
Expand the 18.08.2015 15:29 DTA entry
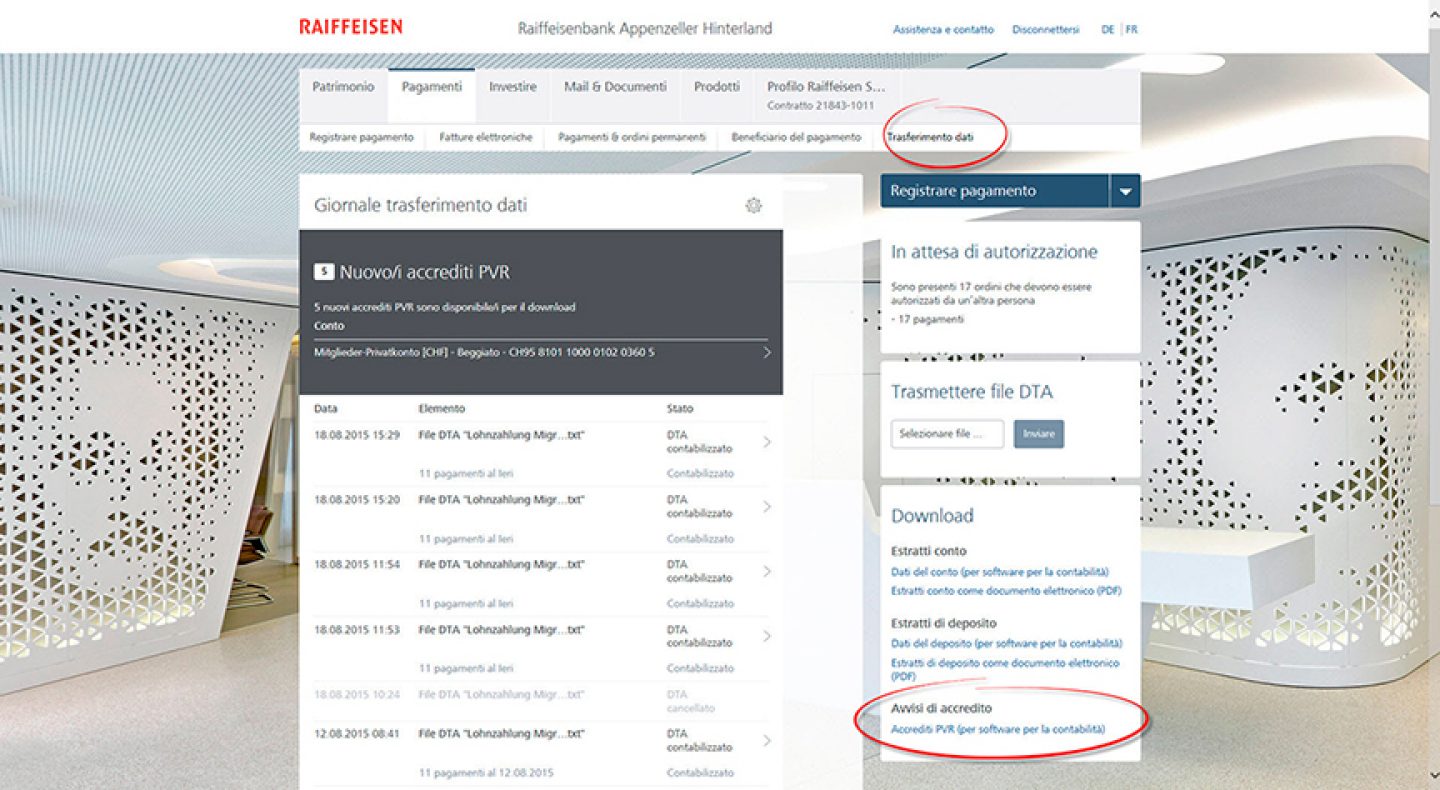pos(767,442)
